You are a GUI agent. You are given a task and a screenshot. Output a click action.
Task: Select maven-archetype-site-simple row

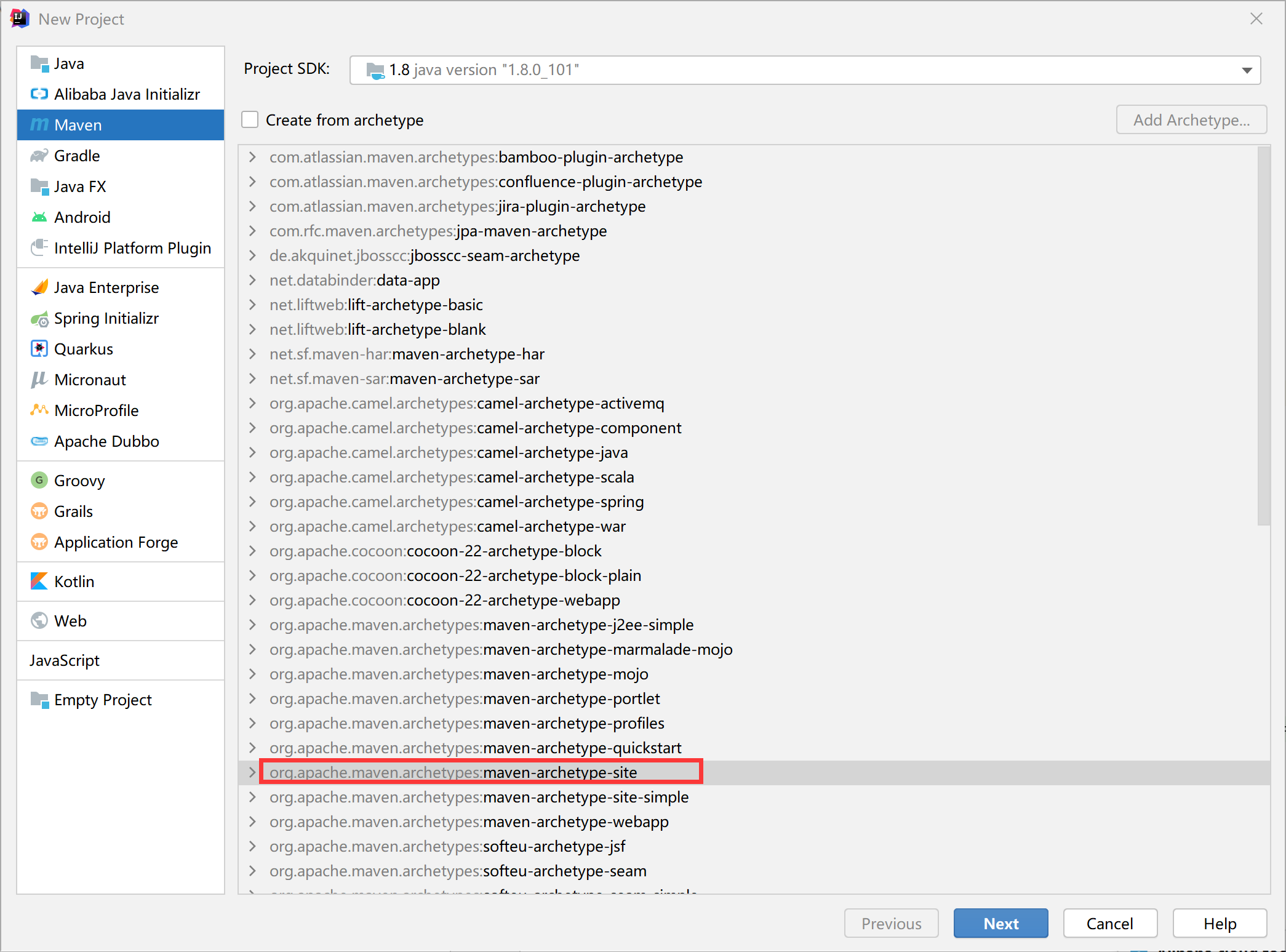pos(754,797)
